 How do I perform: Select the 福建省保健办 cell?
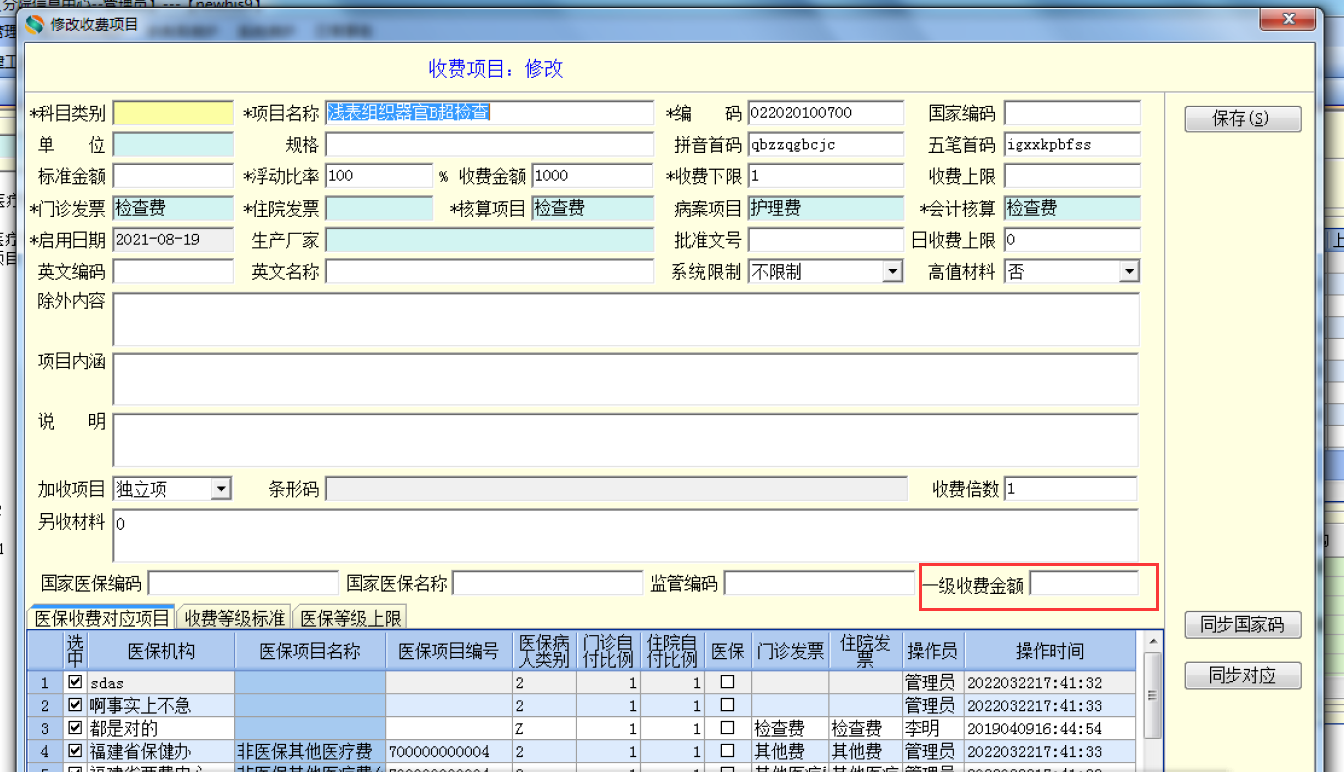162,750
